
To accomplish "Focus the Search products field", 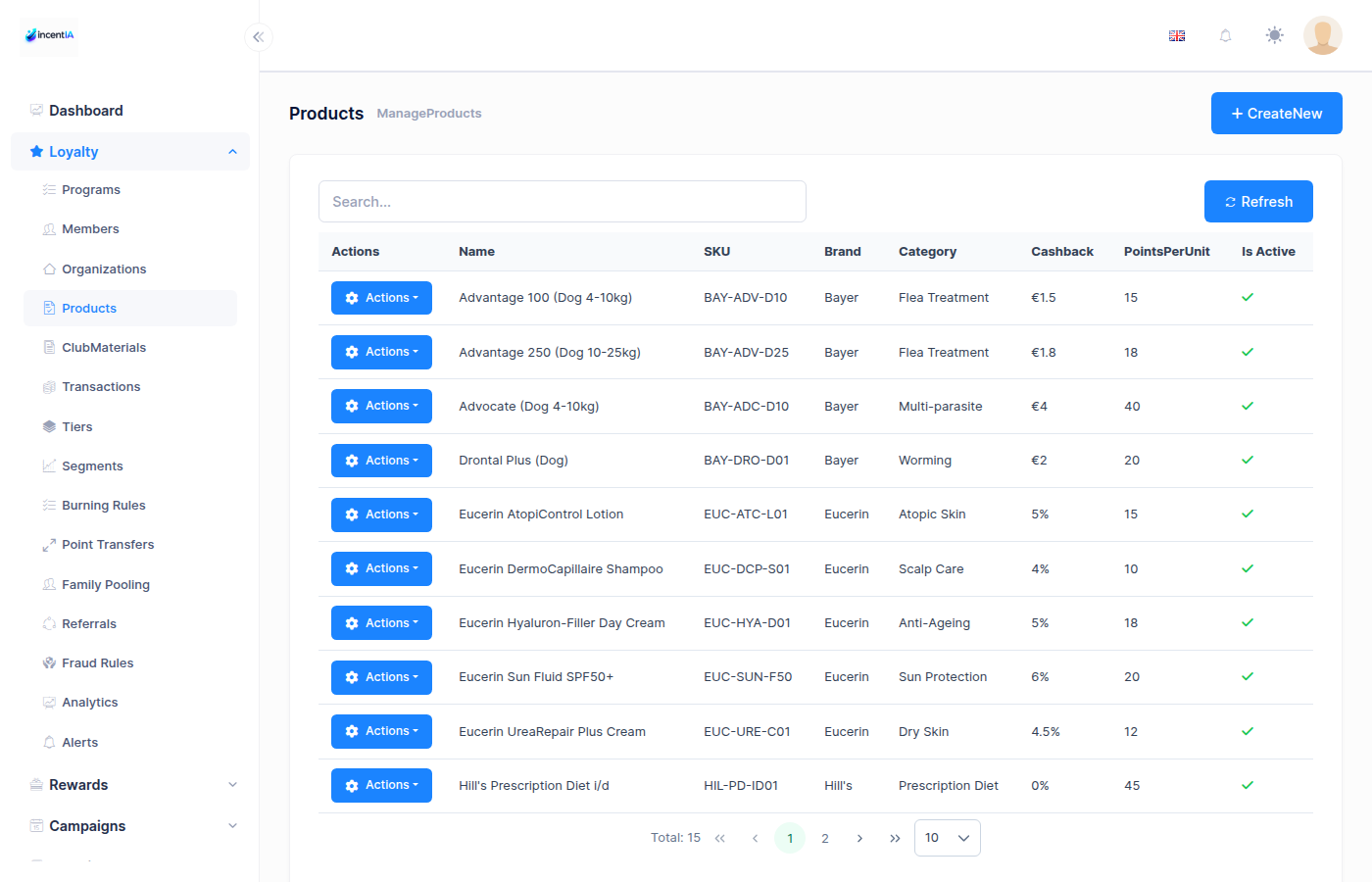I will 563,202.
